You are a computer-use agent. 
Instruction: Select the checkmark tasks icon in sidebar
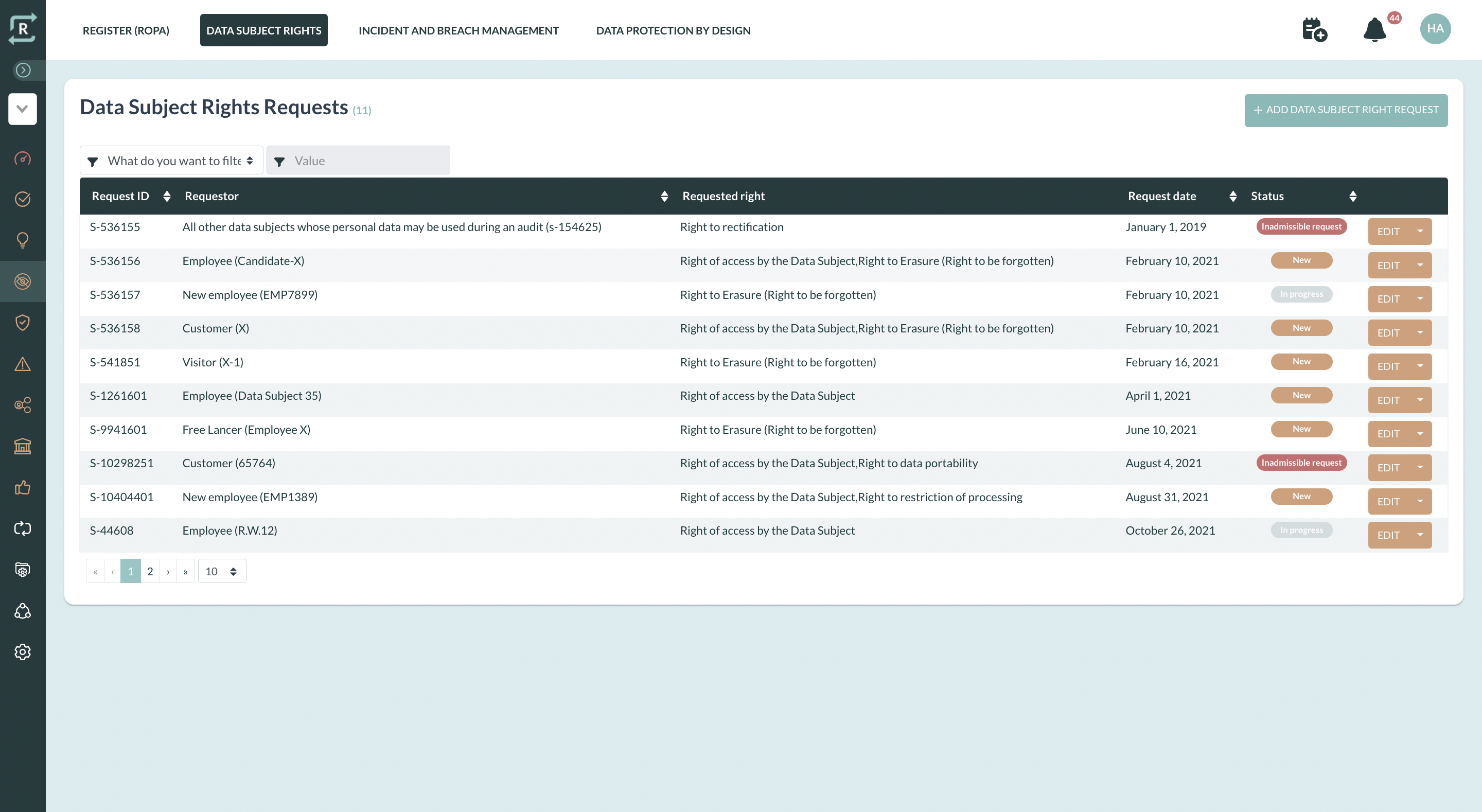tap(23, 200)
